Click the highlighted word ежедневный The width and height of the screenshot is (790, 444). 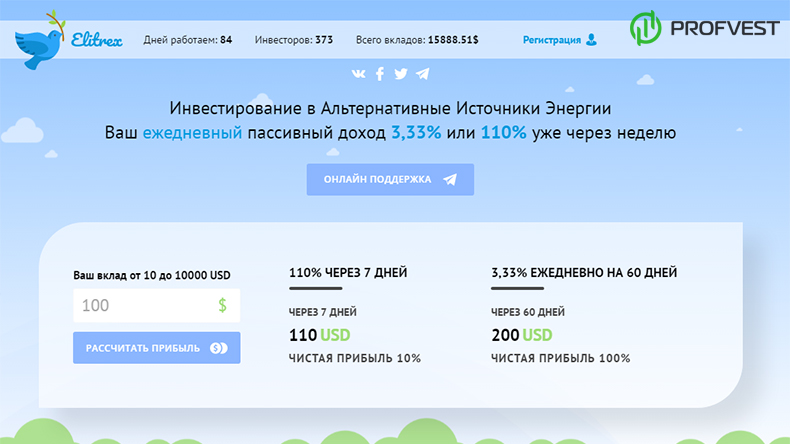pyautogui.click(x=192, y=133)
